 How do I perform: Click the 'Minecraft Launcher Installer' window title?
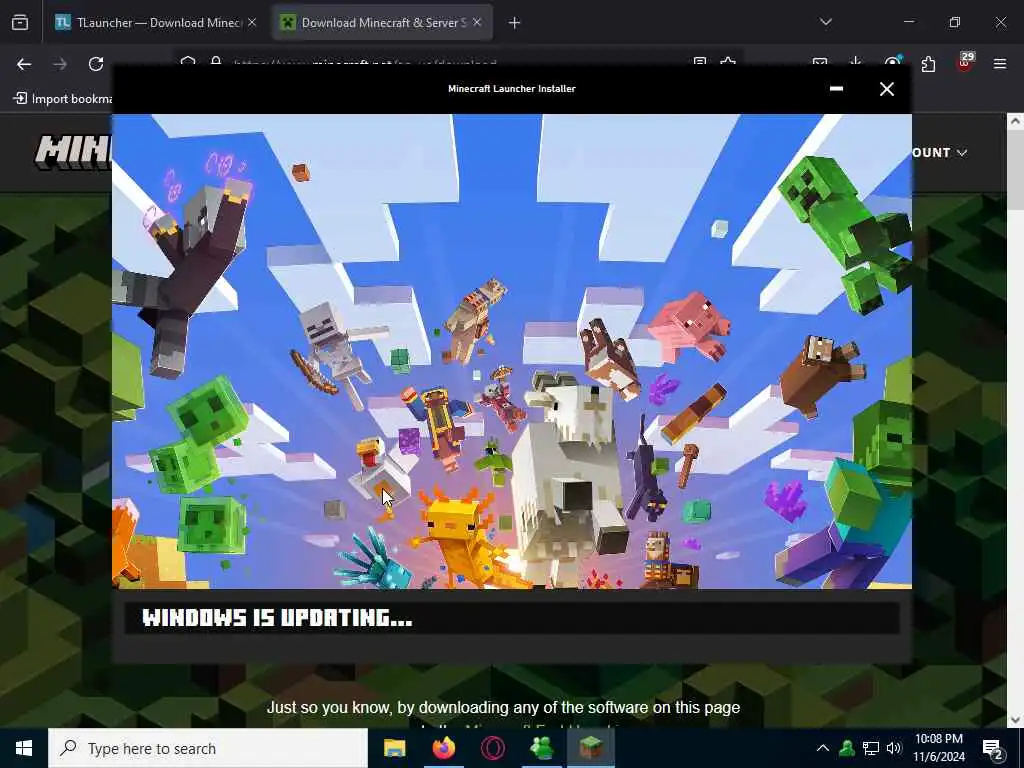point(512,89)
